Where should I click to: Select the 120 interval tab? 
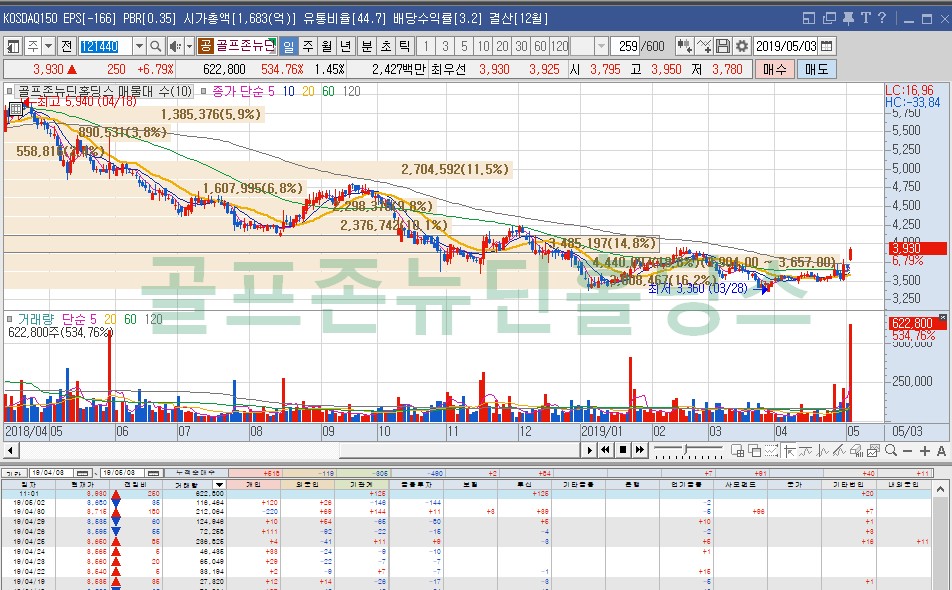pyautogui.click(x=559, y=46)
